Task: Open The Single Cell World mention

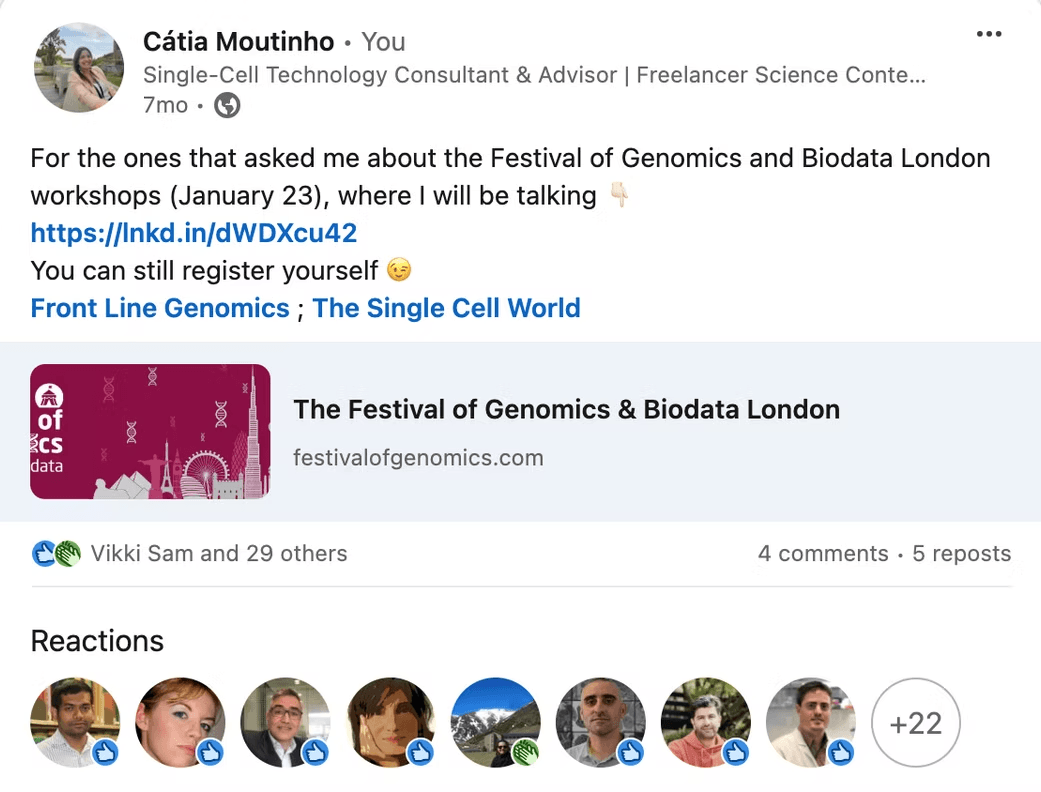Action: tap(446, 308)
